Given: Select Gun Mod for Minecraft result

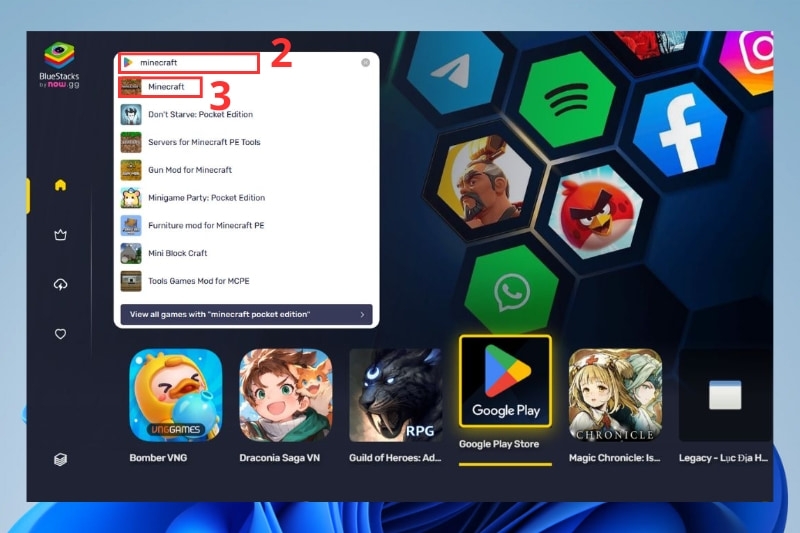Looking at the screenshot, I should point(246,170).
